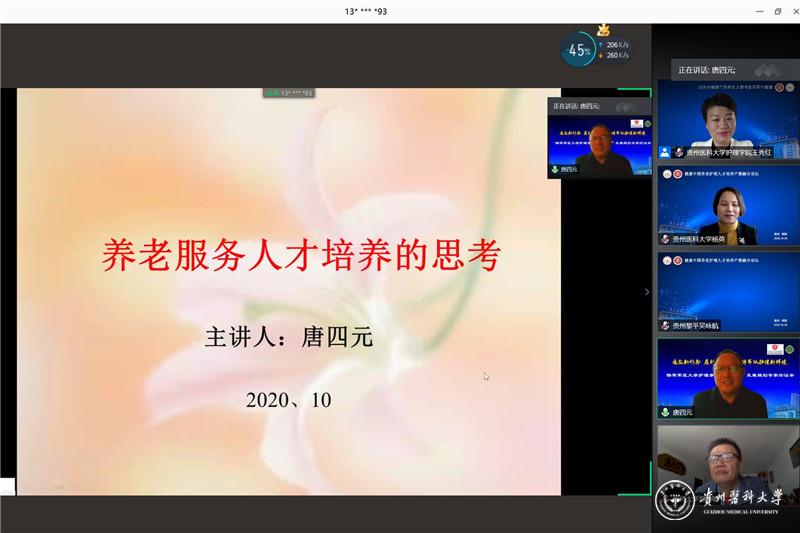Restore down the meeting window
800x533 pixels.
click(777, 11)
